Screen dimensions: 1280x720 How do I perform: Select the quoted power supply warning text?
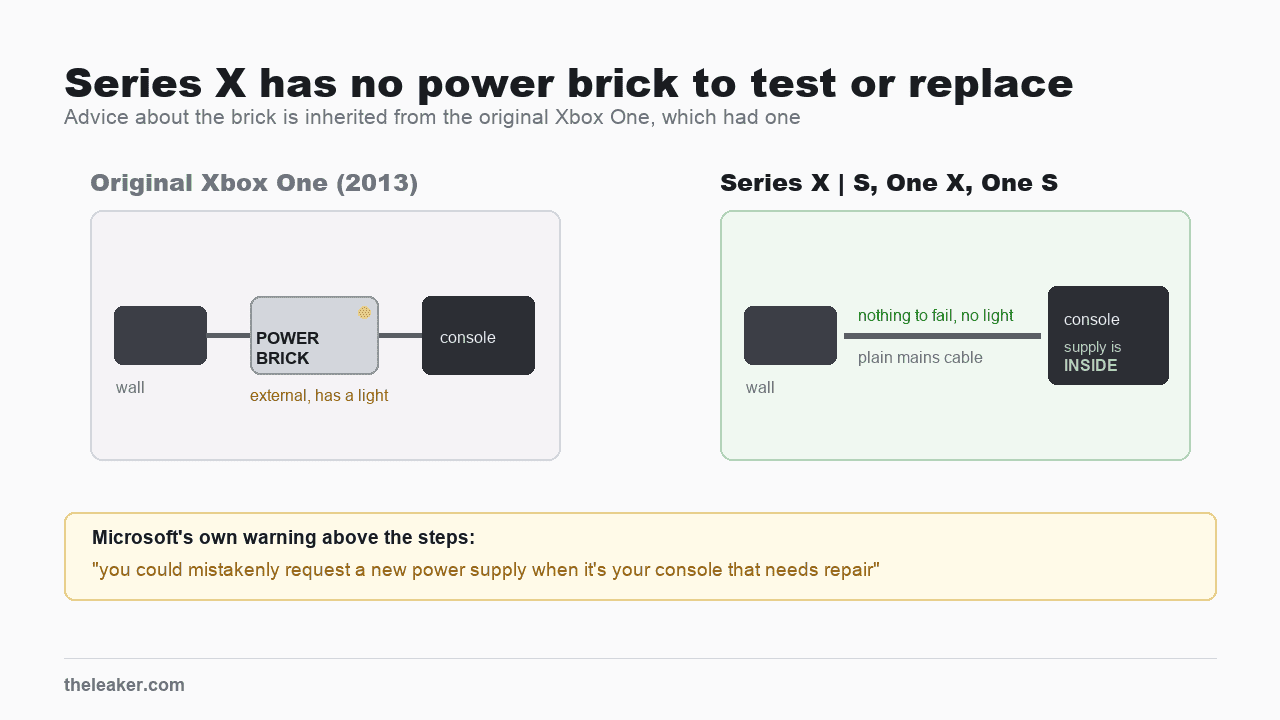[486, 571]
